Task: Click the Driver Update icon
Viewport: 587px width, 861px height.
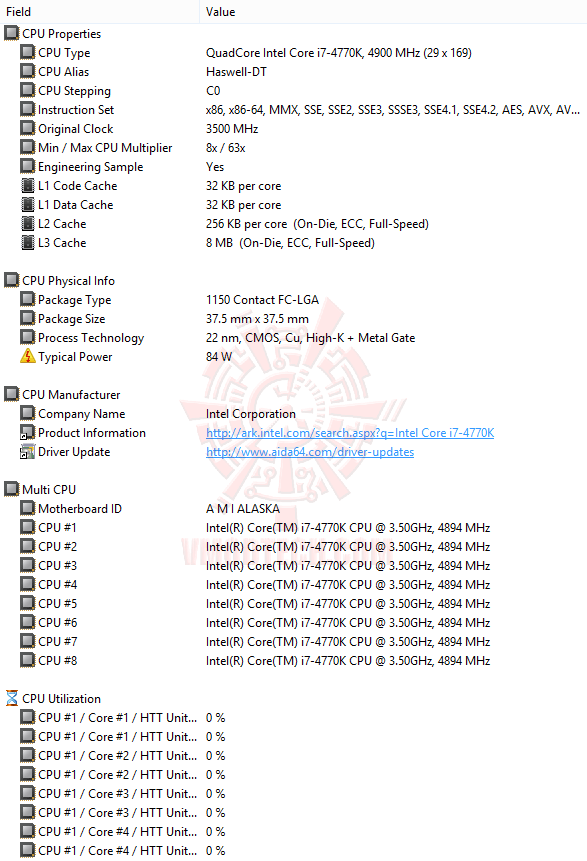Action: coord(27,451)
